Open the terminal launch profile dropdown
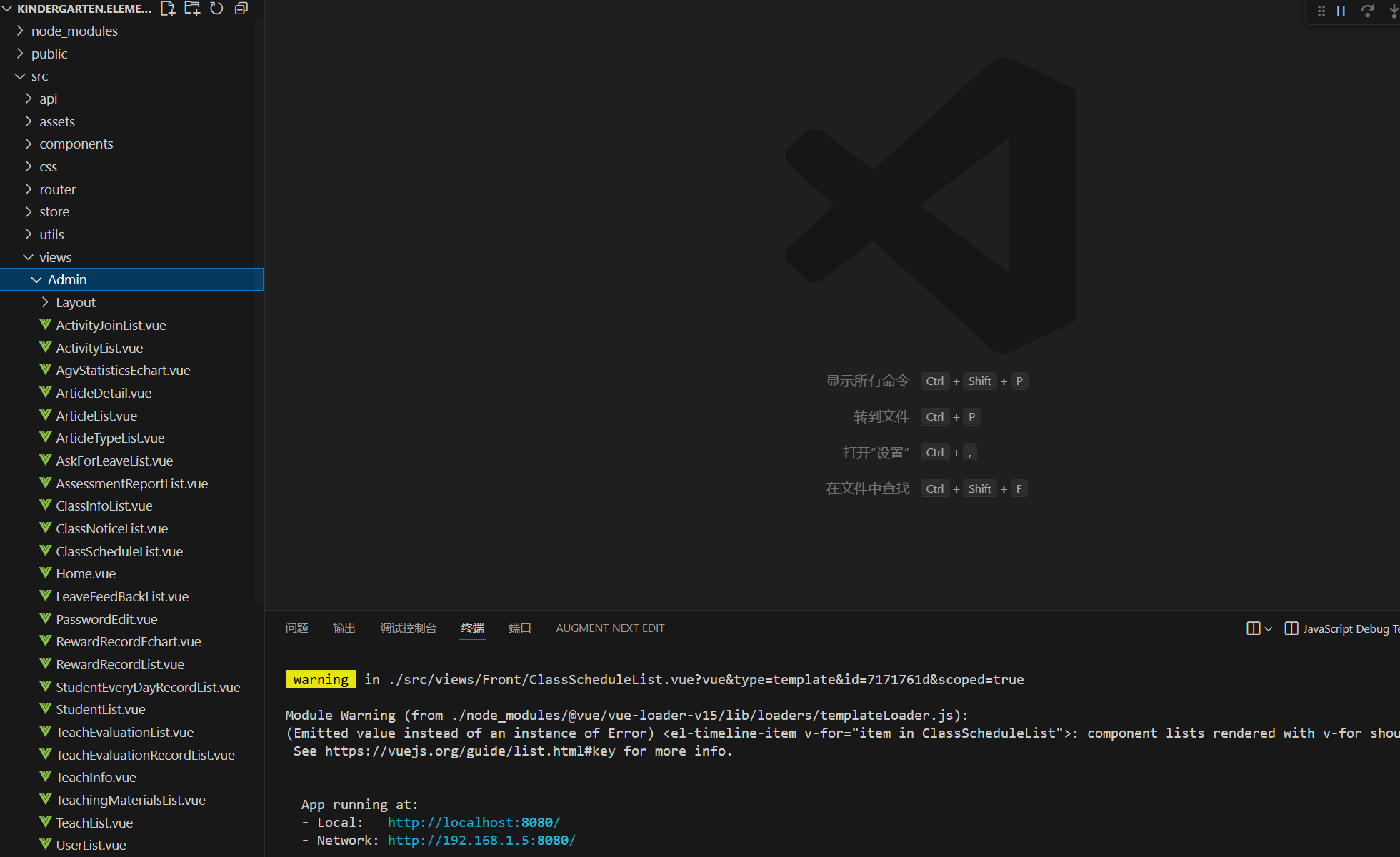Screen dimensions: 1400x857 click(1269, 629)
